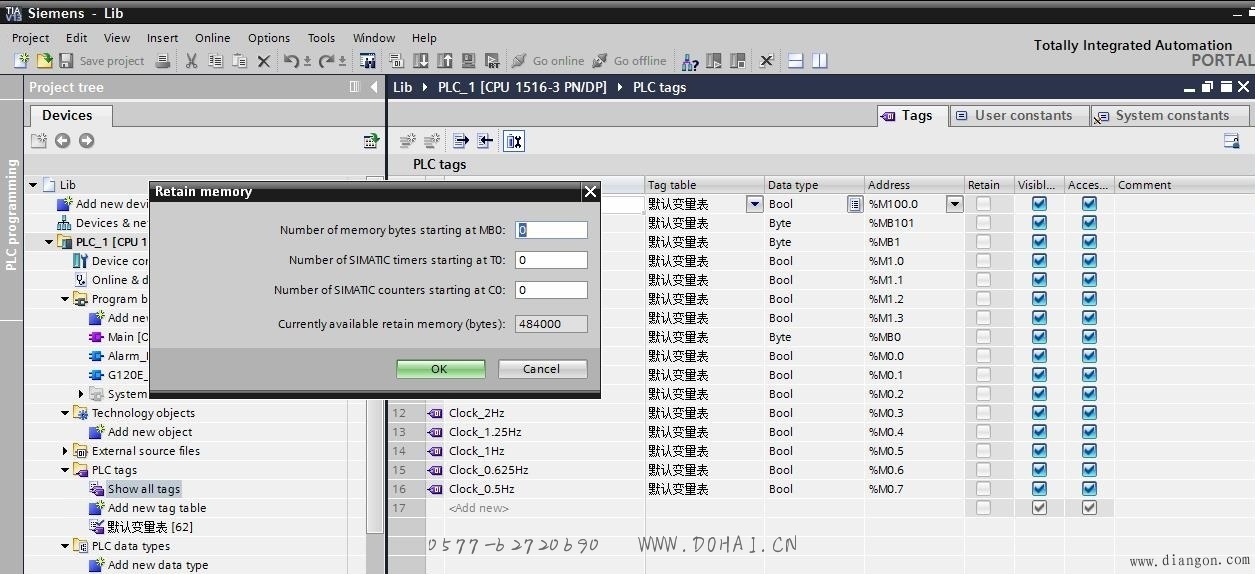Click Export icon in PLC tags toolbar
1255x574 pixels.
pyautogui.click(x=461, y=141)
